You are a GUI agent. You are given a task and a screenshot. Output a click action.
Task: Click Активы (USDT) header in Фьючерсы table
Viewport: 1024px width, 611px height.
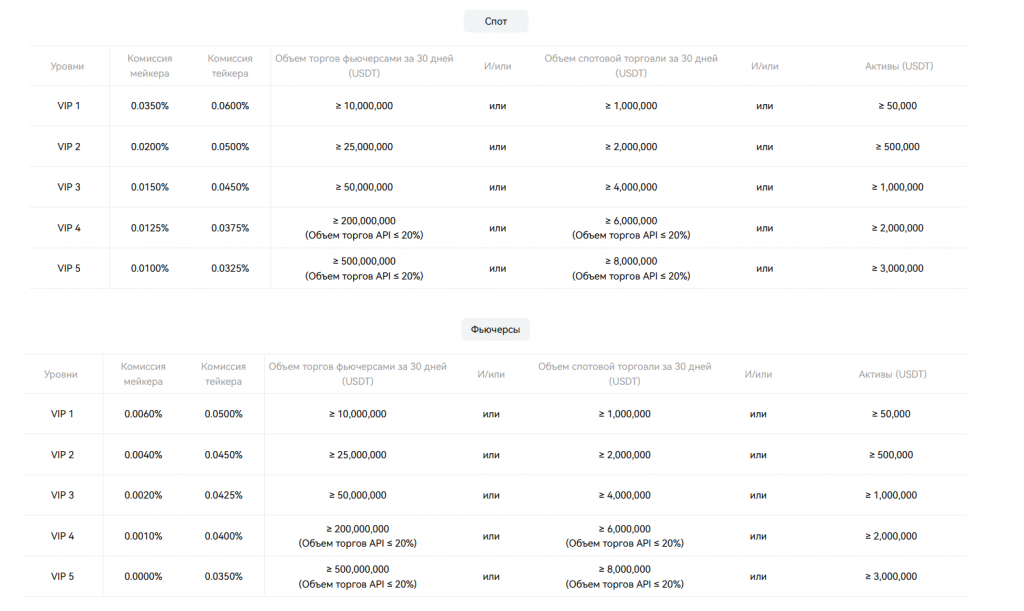pos(892,374)
